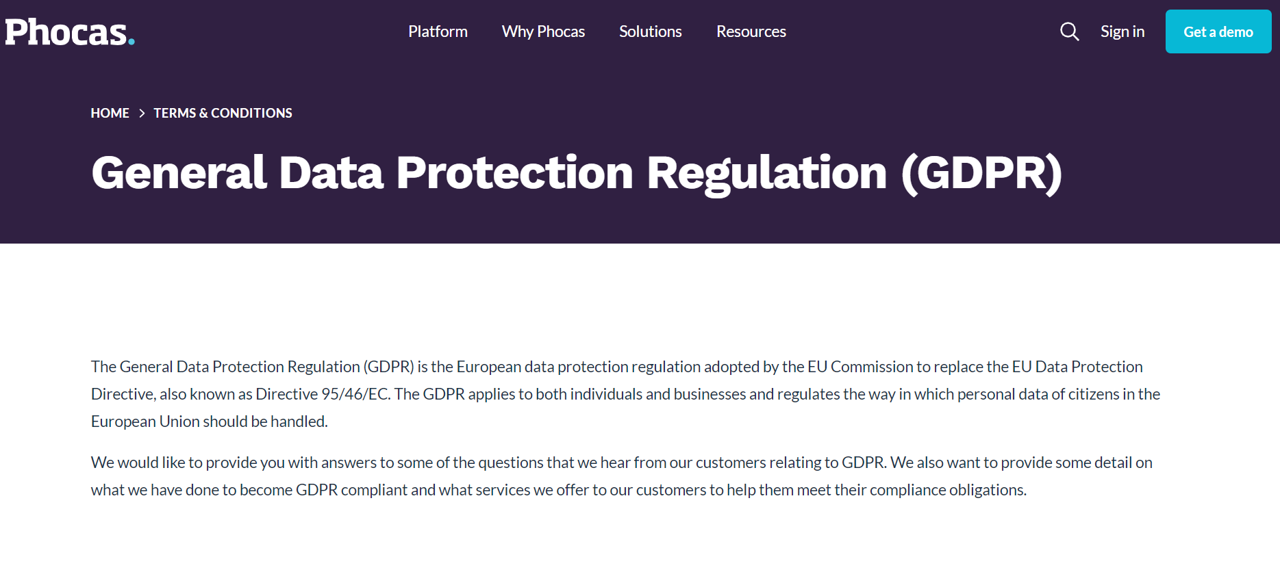Click the Sign in link

tap(1122, 32)
